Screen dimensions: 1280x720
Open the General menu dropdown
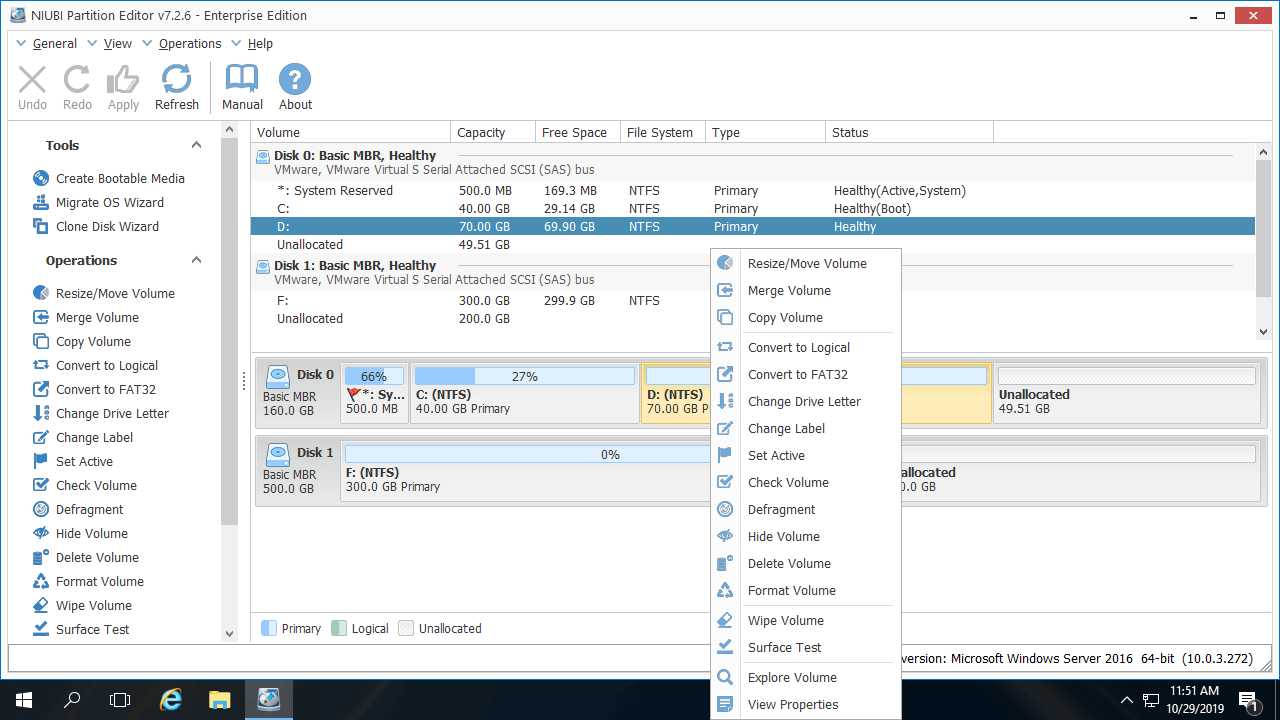coord(54,44)
